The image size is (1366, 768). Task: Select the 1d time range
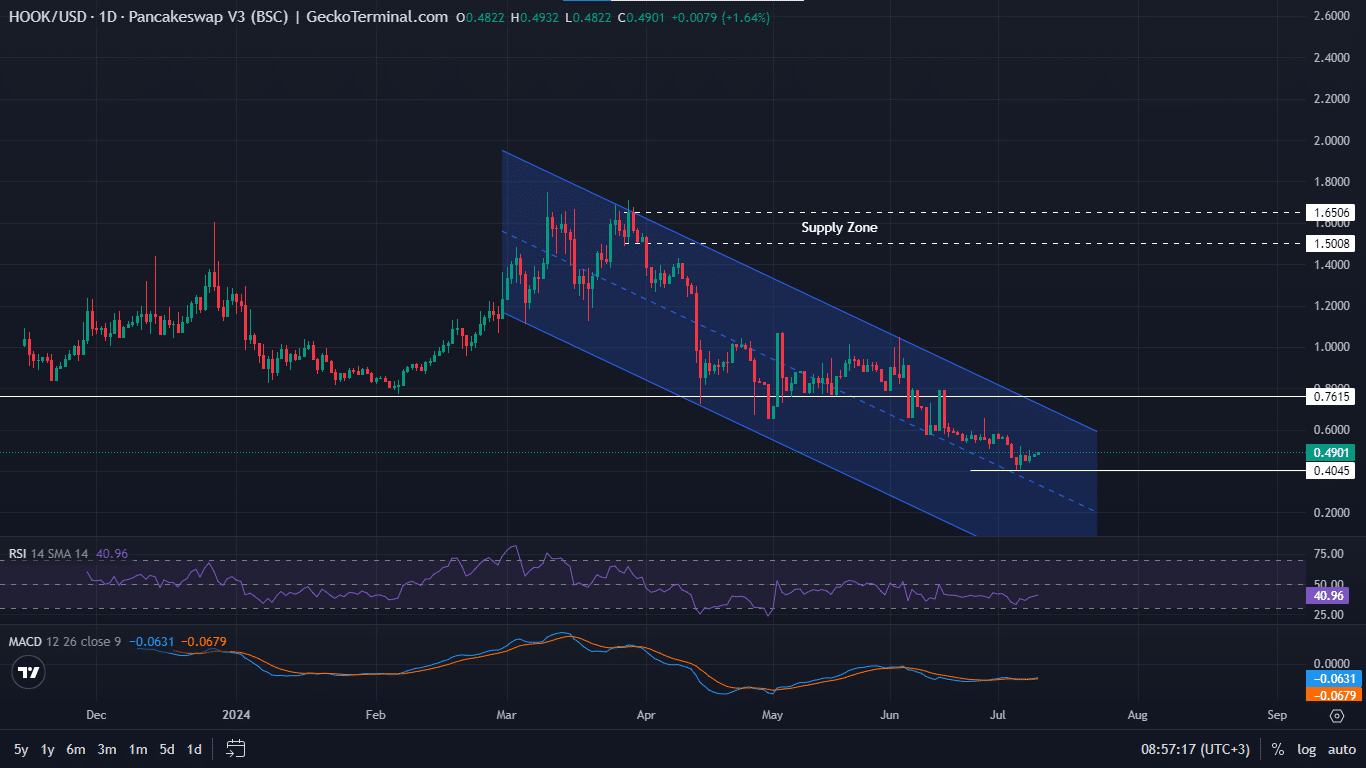click(x=194, y=749)
